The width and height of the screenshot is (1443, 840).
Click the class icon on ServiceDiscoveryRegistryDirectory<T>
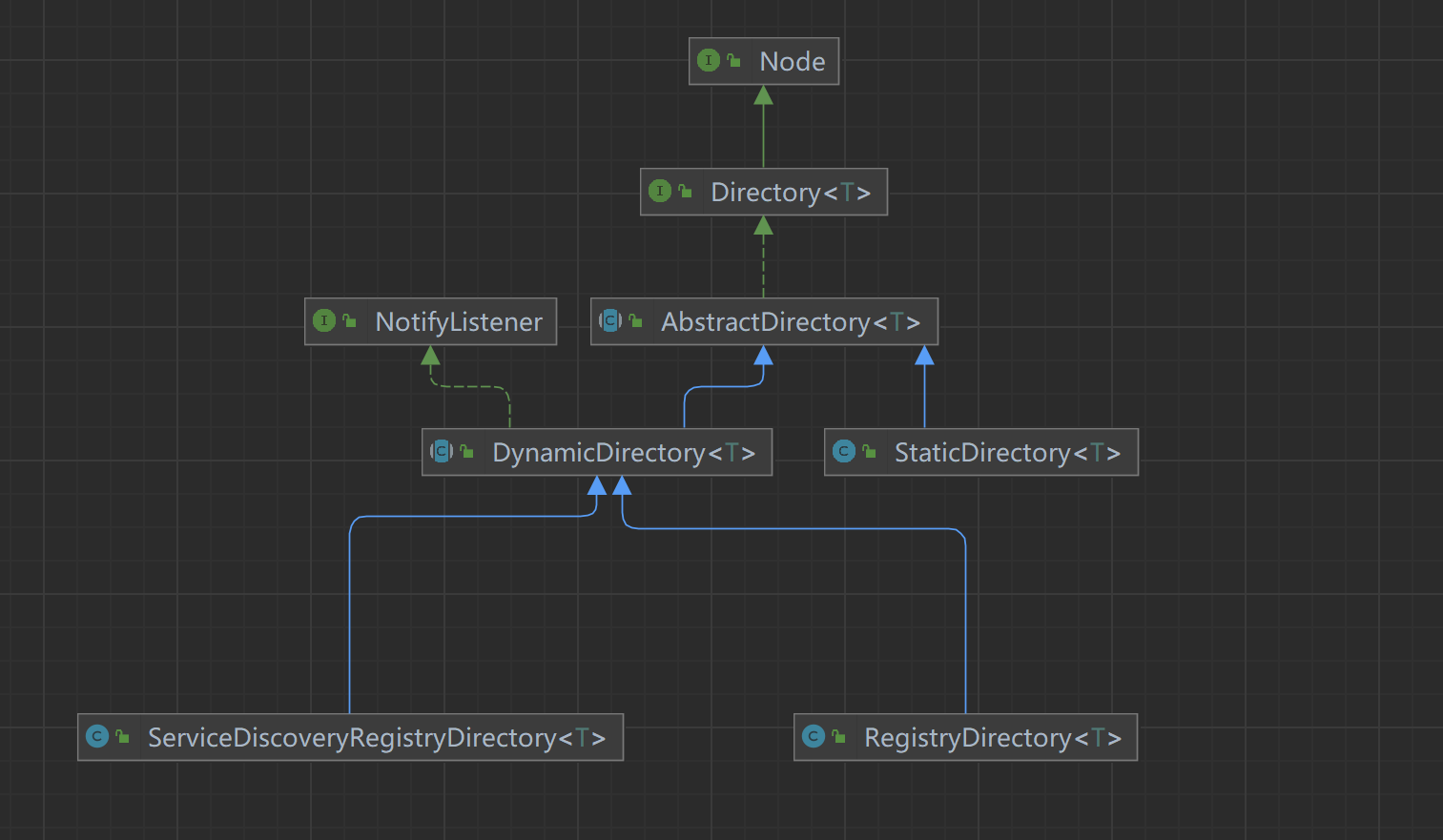pyautogui.click(x=97, y=736)
